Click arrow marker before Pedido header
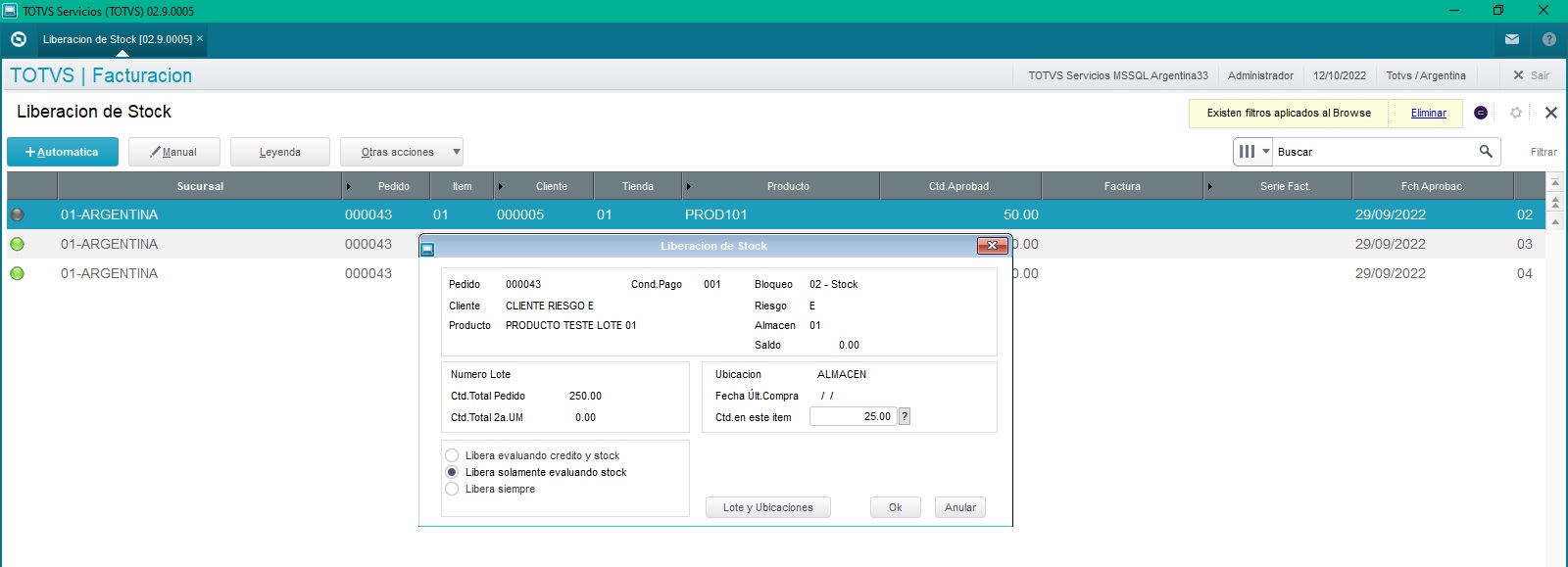Viewport: 1568px width, 567px height. coord(349,186)
